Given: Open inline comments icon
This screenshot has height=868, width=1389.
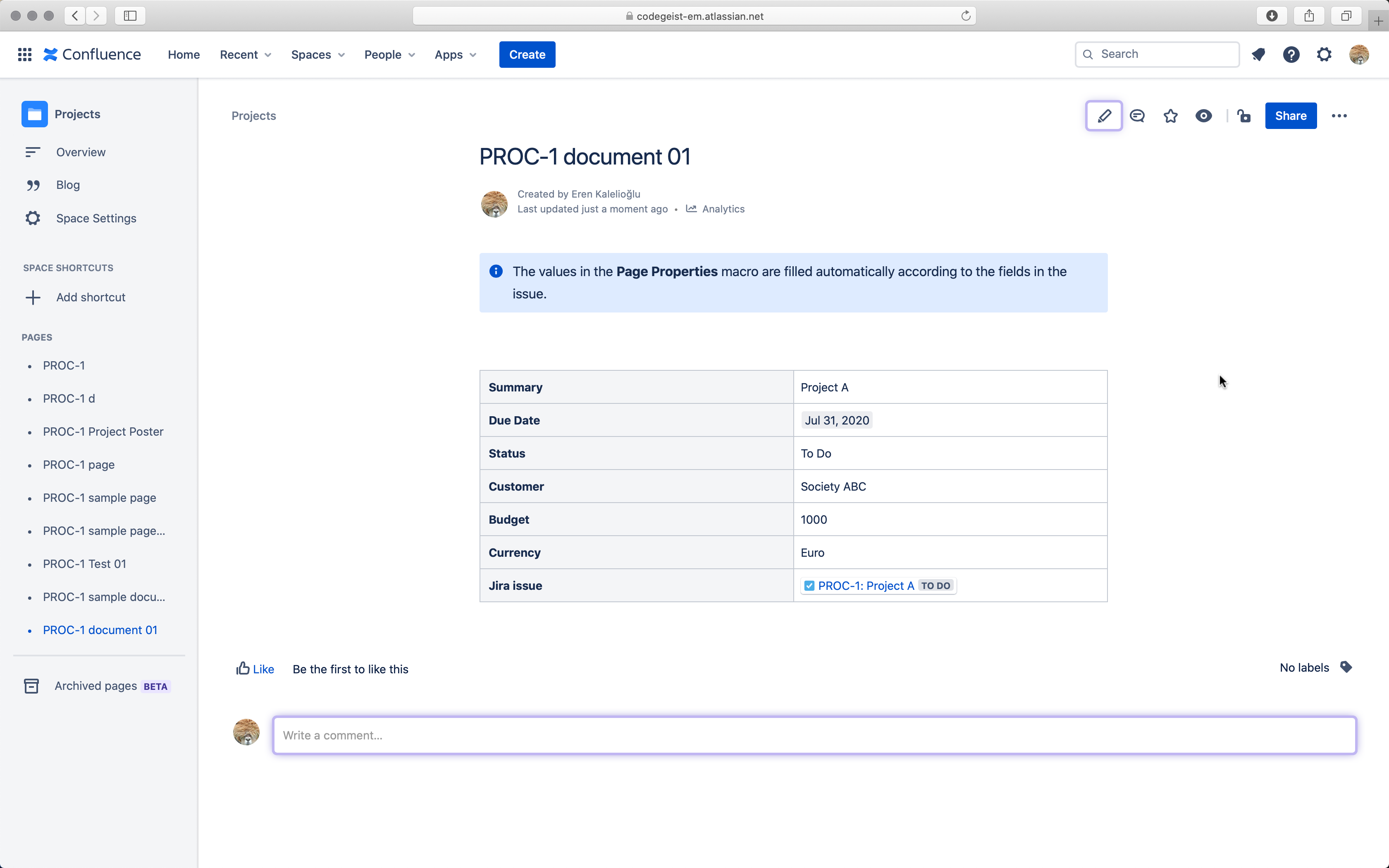Looking at the screenshot, I should point(1137,116).
